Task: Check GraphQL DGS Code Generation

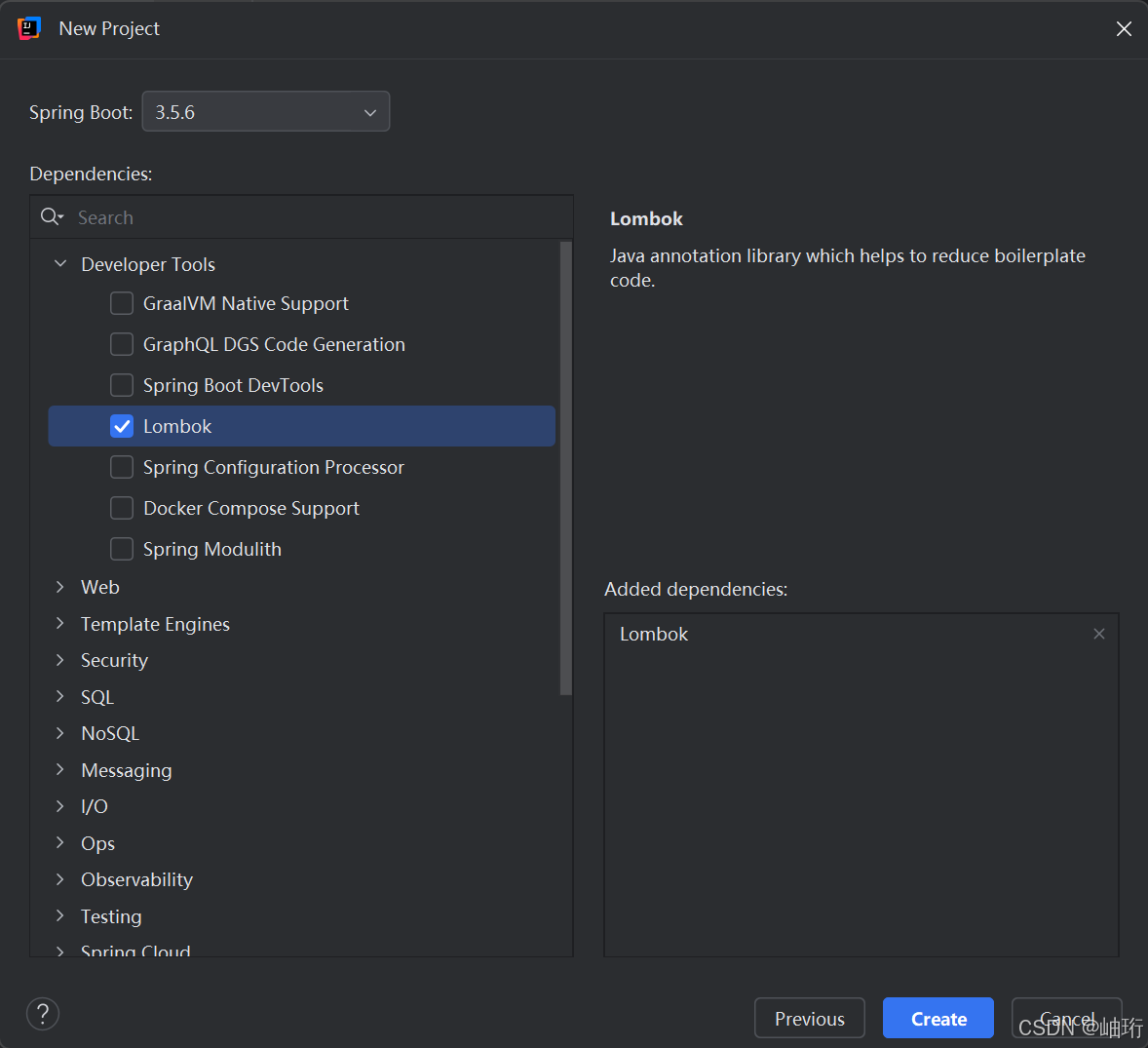Action: tap(122, 344)
